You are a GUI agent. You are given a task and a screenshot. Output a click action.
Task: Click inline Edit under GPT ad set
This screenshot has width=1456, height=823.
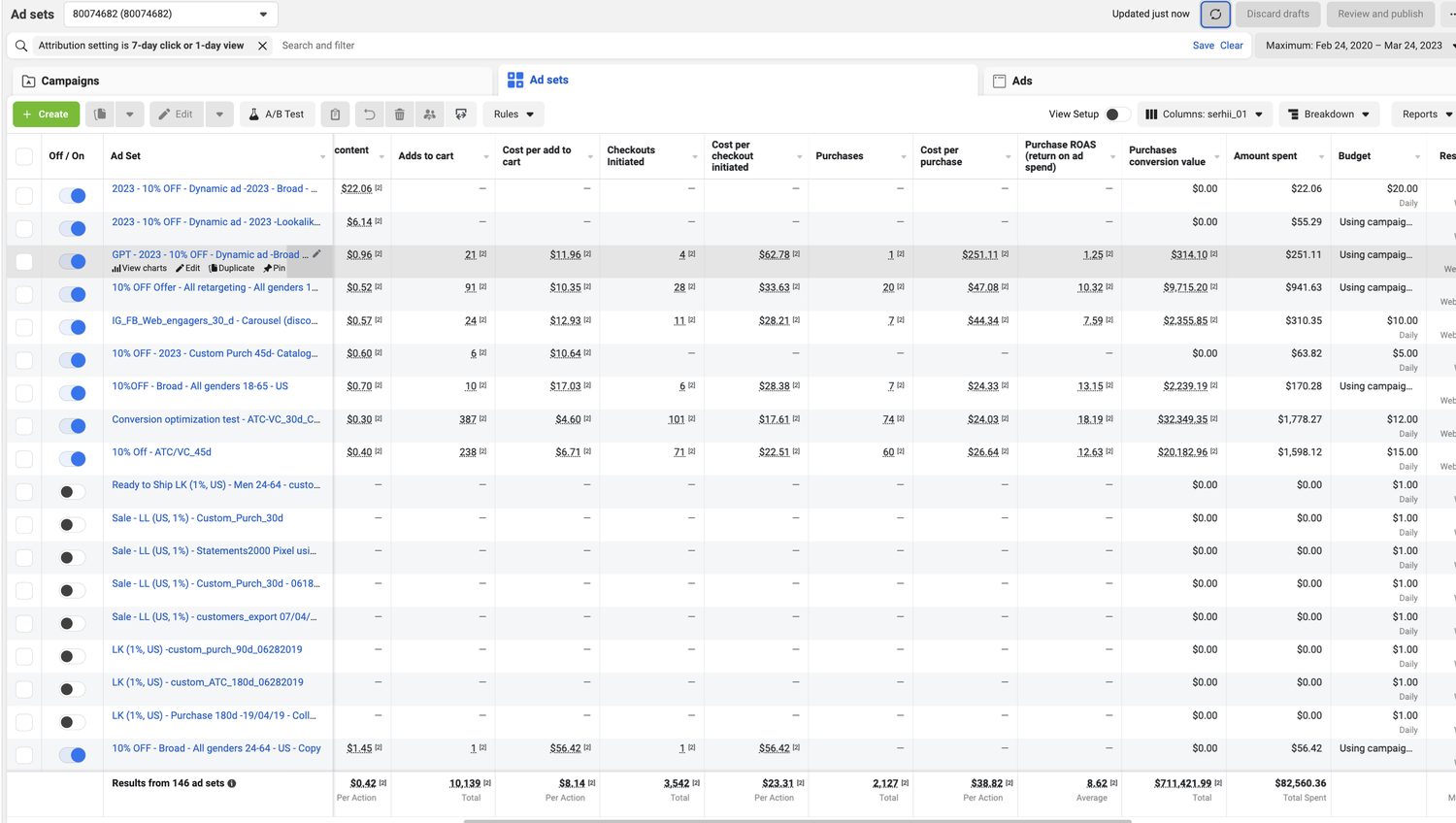pos(188,269)
